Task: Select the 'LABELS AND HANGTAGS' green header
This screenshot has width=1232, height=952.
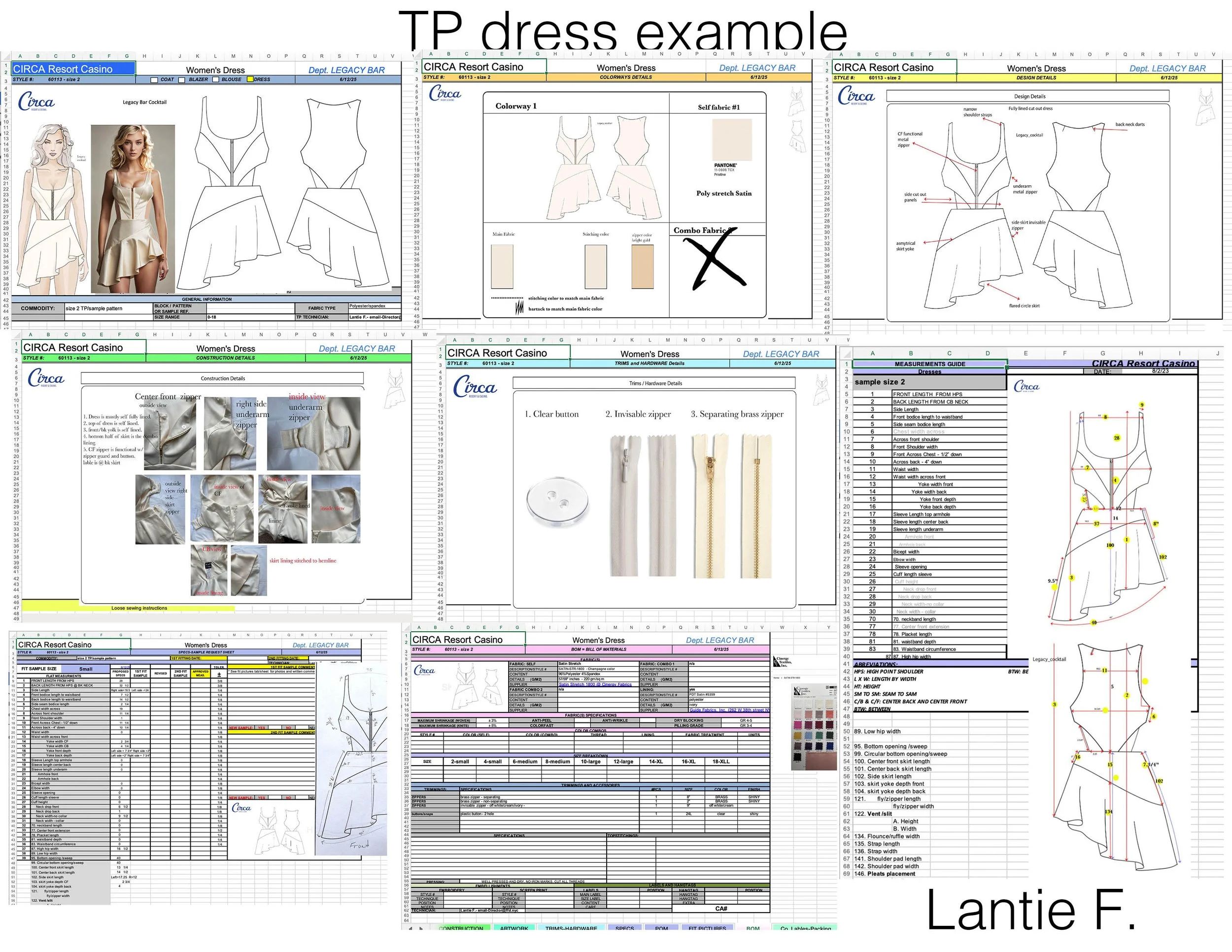Action: [x=672, y=885]
